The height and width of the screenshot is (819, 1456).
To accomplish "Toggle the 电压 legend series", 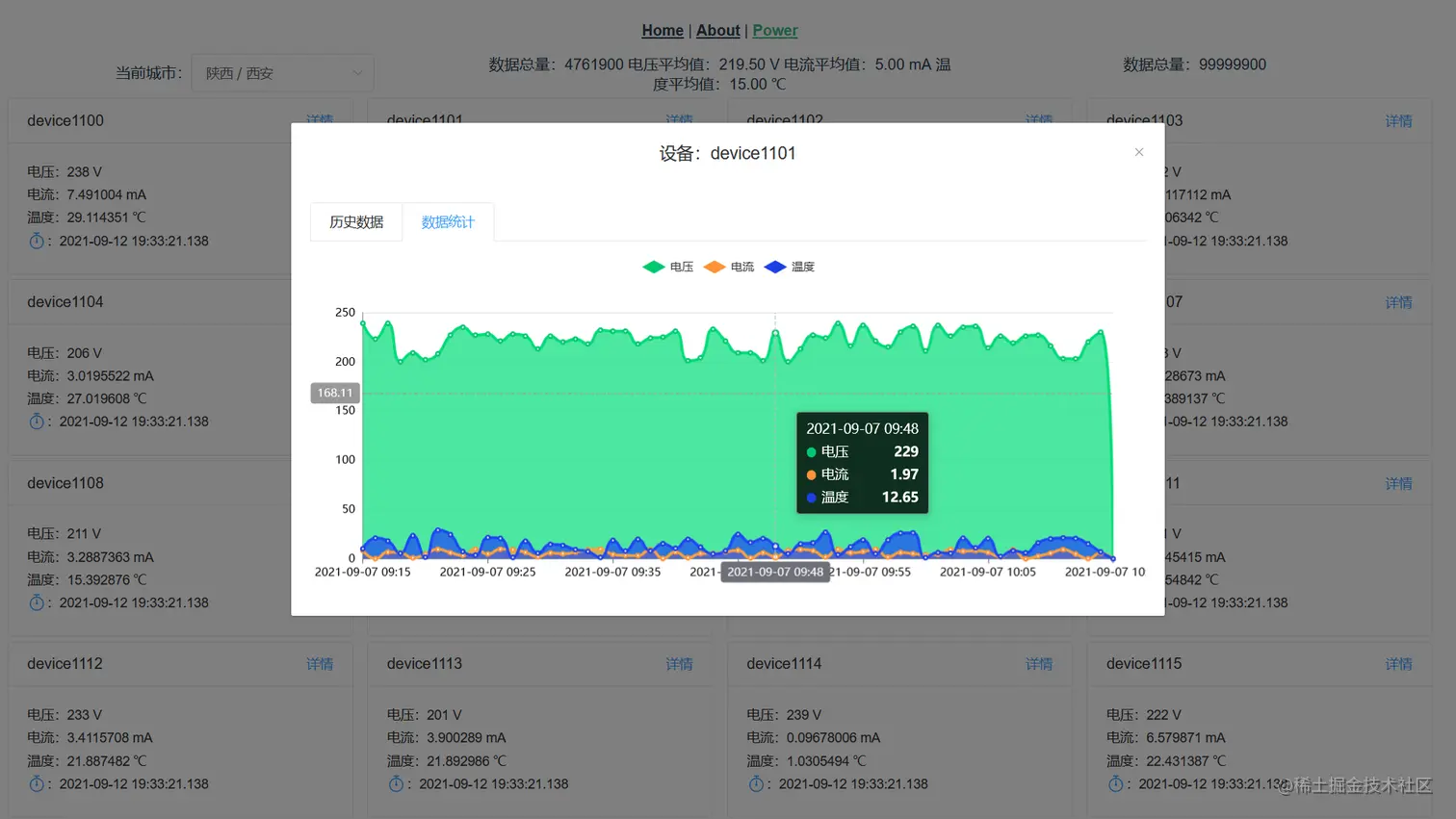I will click(x=668, y=267).
